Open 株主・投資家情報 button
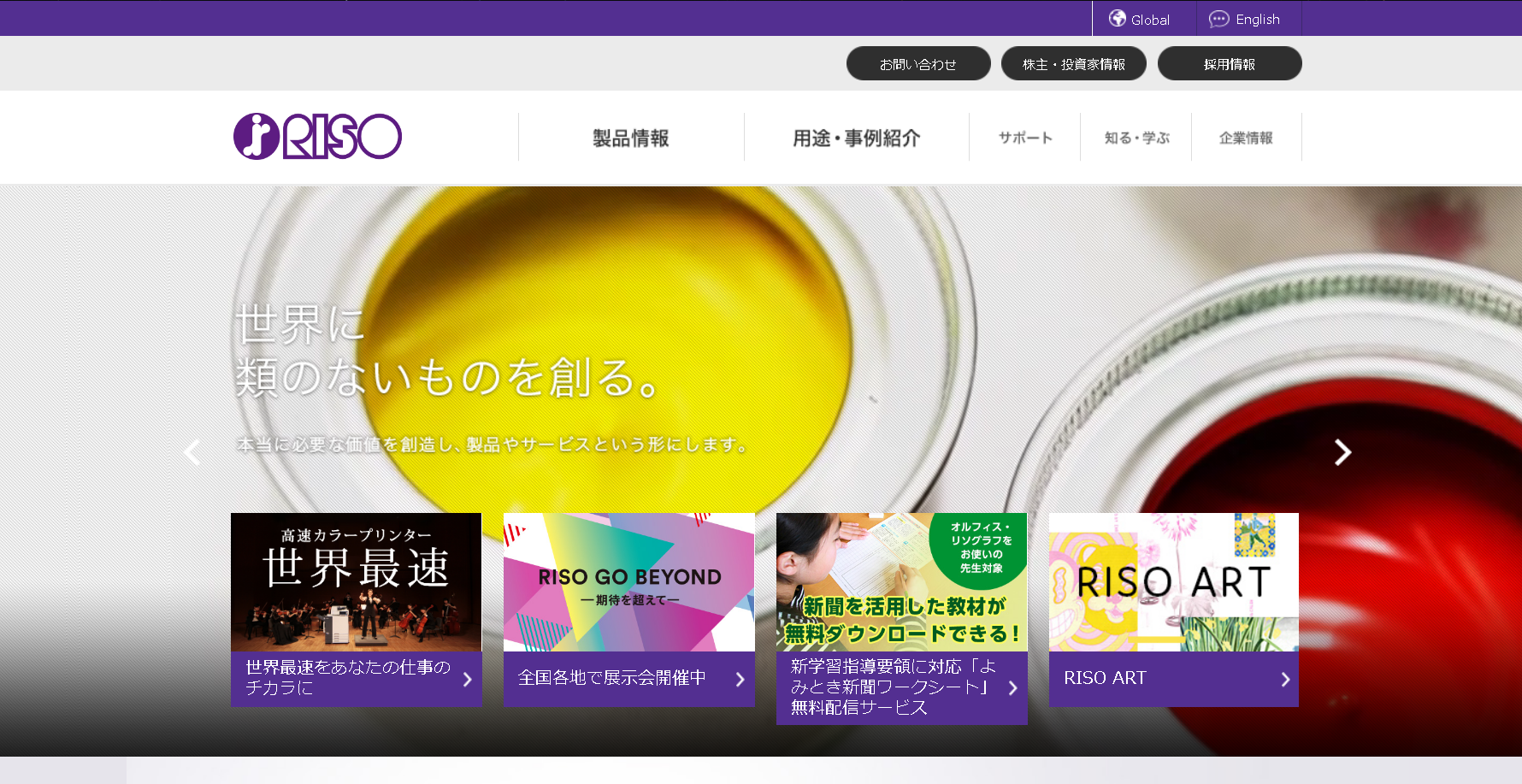Viewport: 1522px width, 784px height. (x=1074, y=63)
